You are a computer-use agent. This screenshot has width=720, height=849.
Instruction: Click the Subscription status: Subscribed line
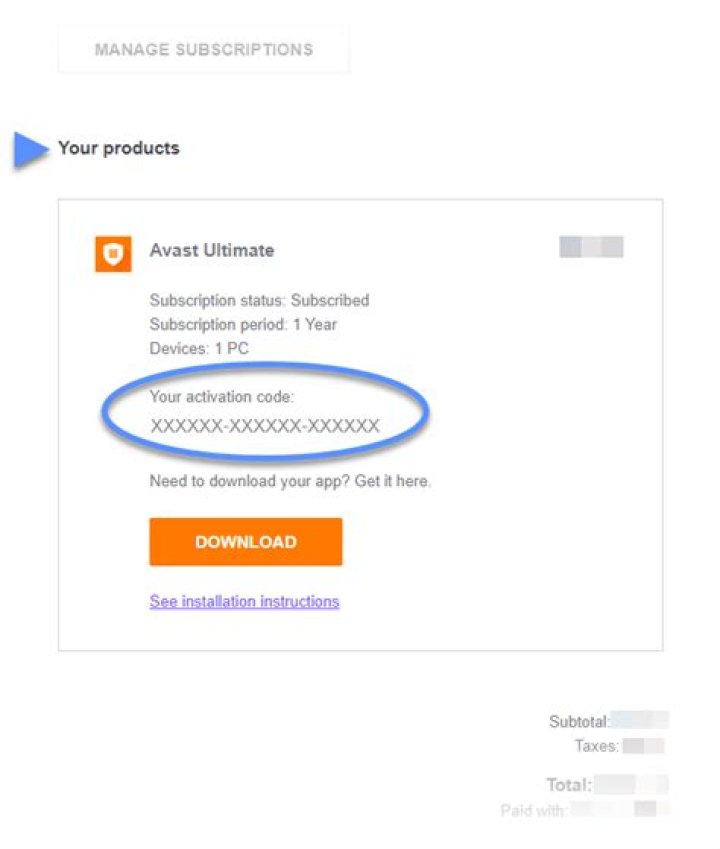[259, 300]
